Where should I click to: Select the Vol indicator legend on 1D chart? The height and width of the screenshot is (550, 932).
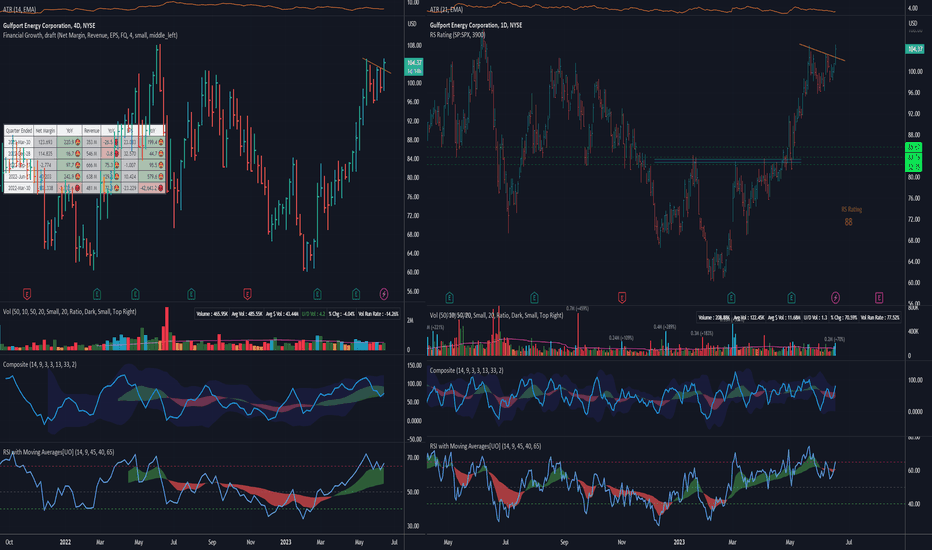click(x=496, y=315)
